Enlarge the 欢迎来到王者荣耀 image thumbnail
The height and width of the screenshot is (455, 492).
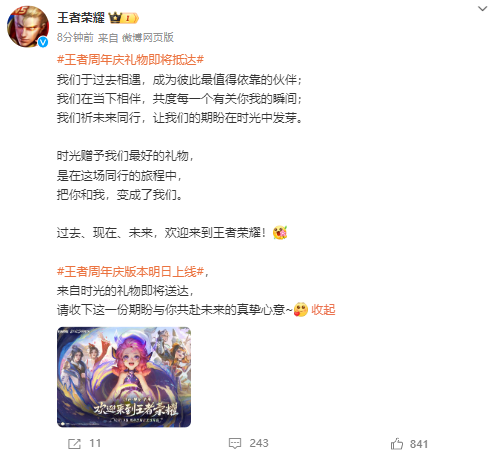coord(124,377)
